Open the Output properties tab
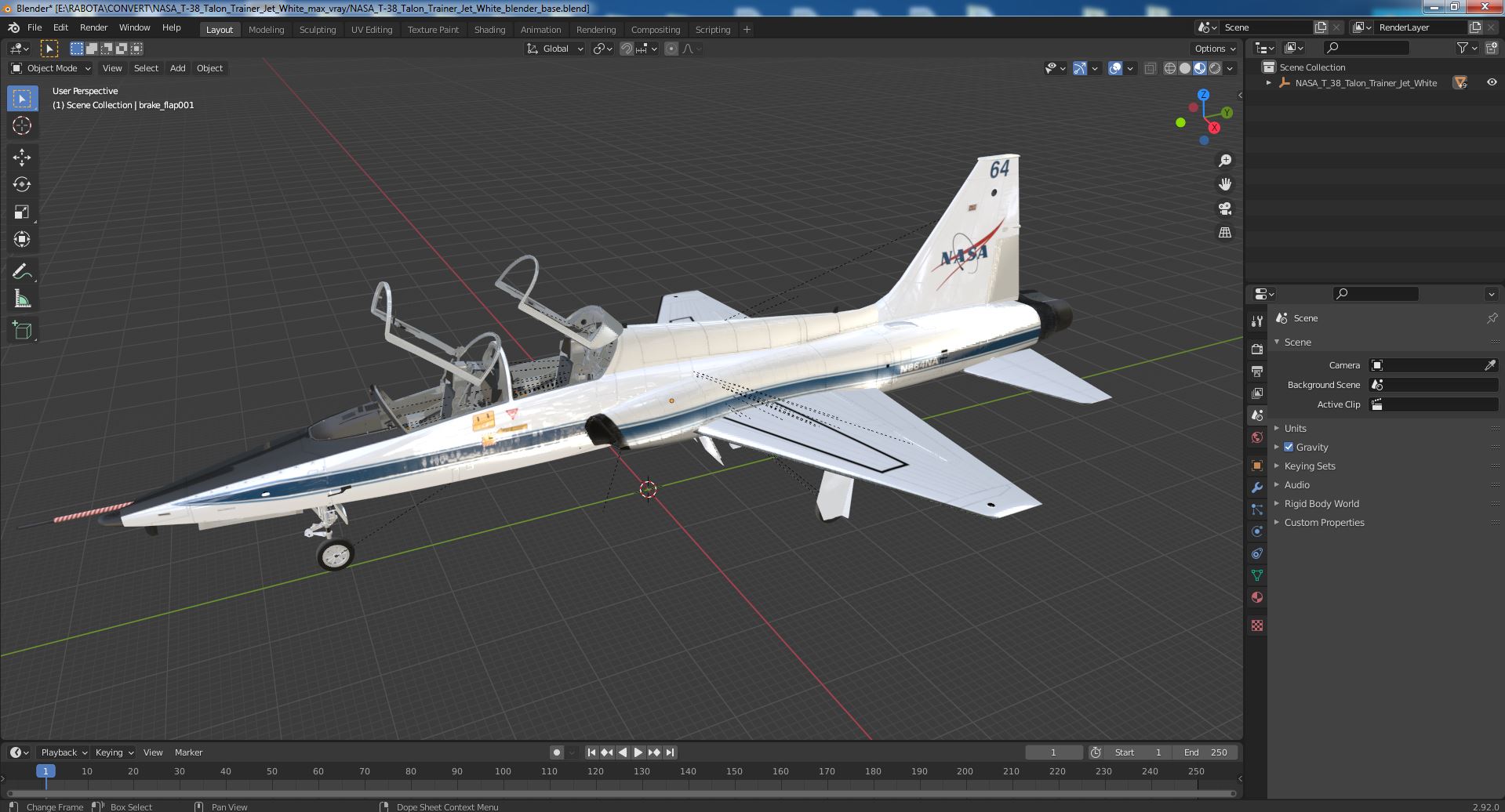The width and height of the screenshot is (1505, 812). pyautogui.click(x=1257, y=371)
